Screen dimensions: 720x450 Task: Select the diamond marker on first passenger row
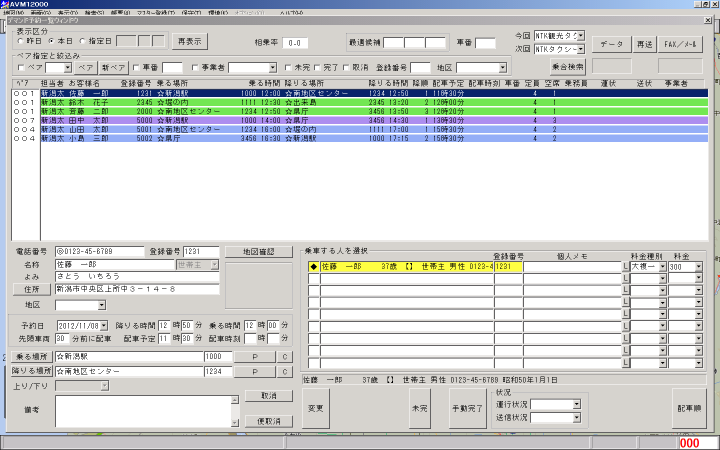313,267
